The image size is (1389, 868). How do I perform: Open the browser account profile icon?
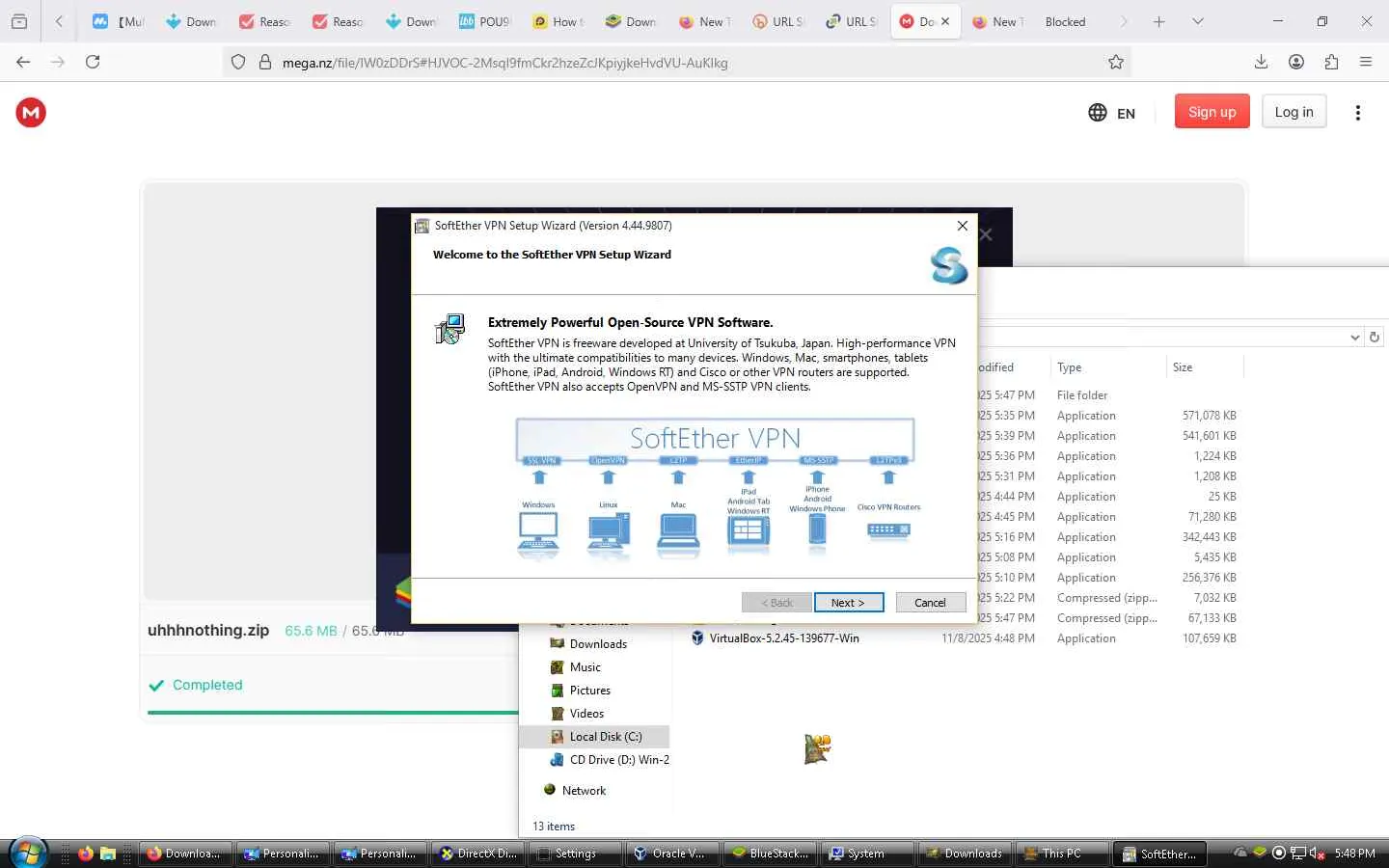tap(1296, 62)
